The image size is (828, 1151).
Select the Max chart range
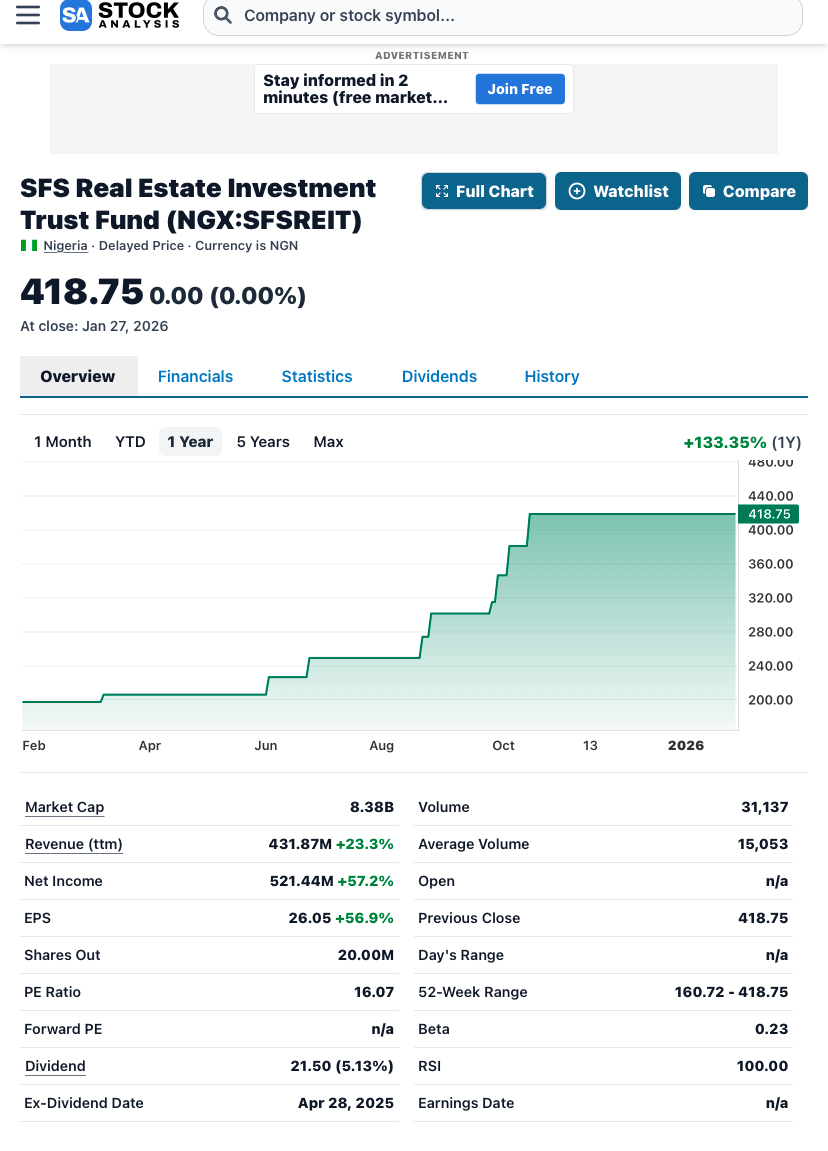coord(328,442)
